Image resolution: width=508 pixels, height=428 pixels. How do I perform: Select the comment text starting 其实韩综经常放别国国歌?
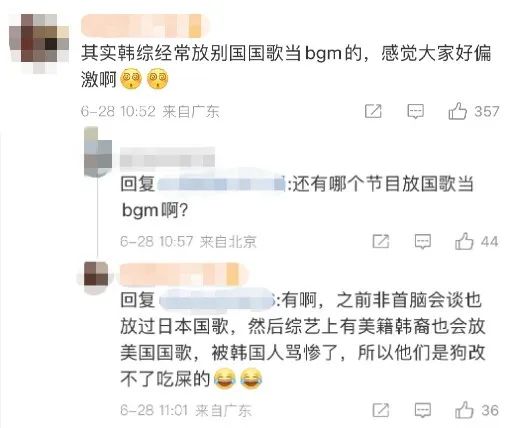click(286, 66)
